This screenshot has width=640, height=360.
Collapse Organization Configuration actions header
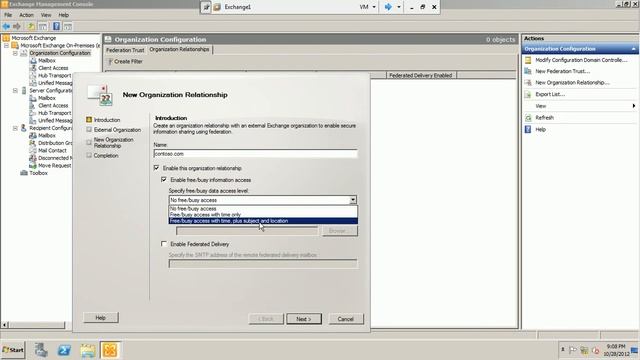[x=633, y=49]
